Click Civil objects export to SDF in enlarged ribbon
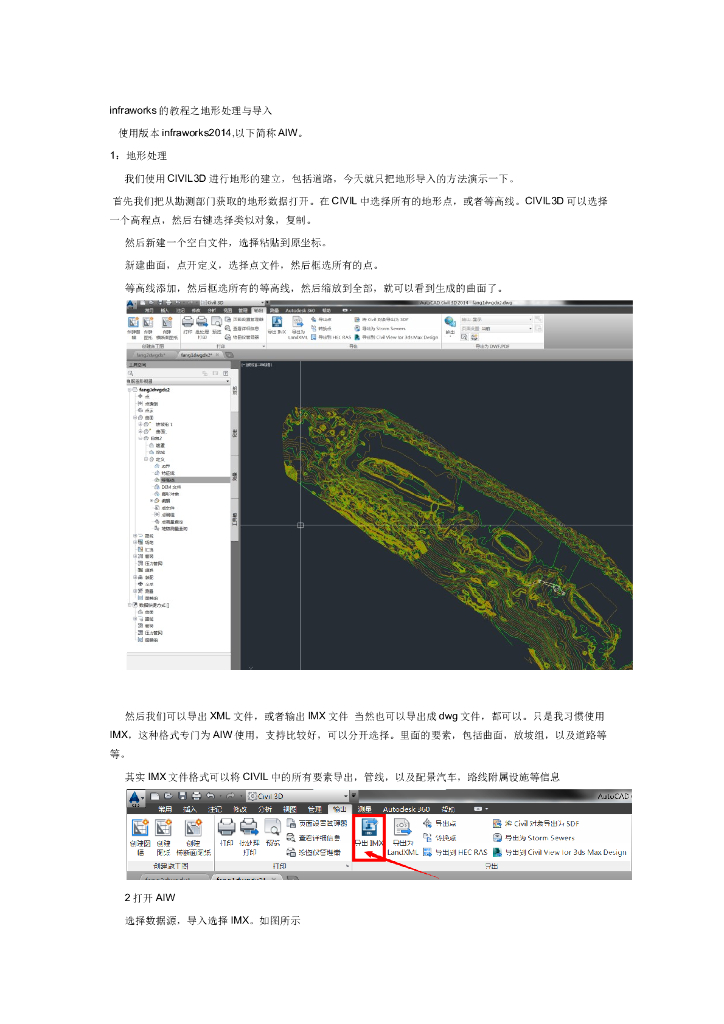724x1024 pixels. [536, 824]
